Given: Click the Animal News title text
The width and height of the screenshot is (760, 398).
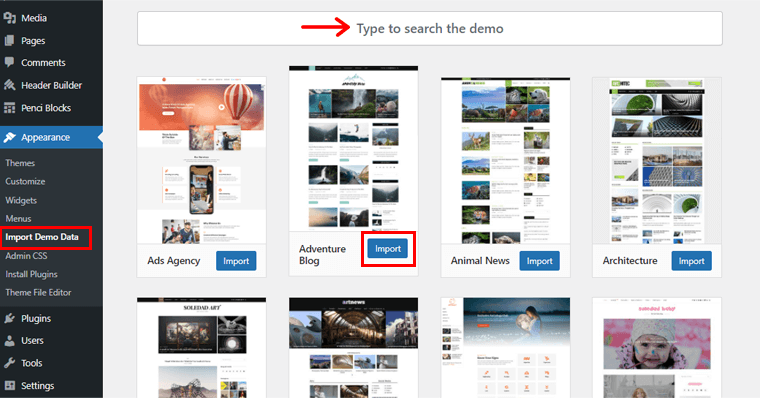Looking at the screenshot, I should [x=480, y=261].
